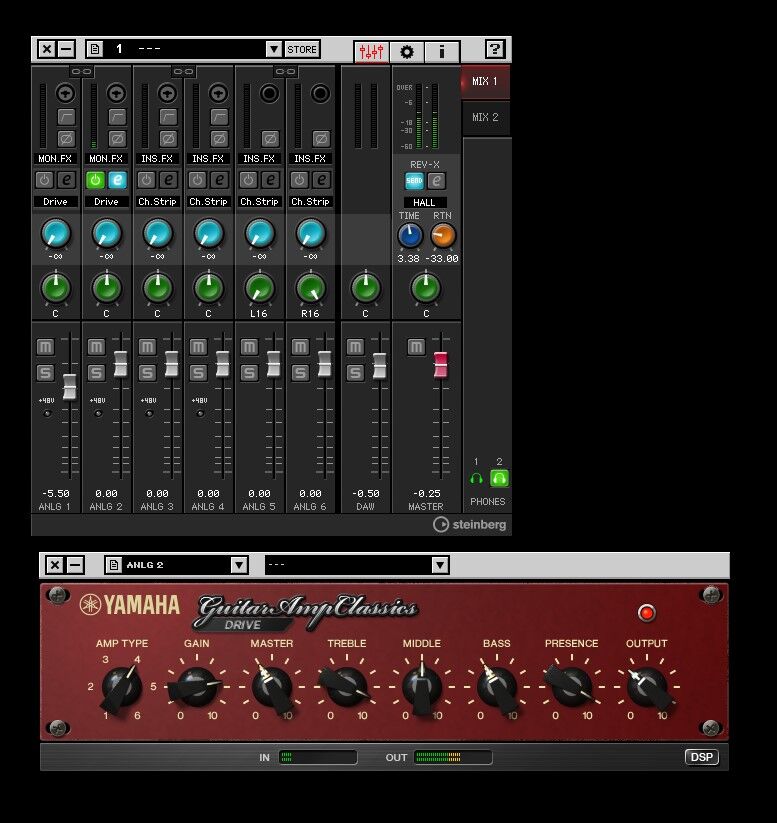Open the ANLG 2 channel dropdown arrow
777x823 pixels.
[x=239, y=565]
